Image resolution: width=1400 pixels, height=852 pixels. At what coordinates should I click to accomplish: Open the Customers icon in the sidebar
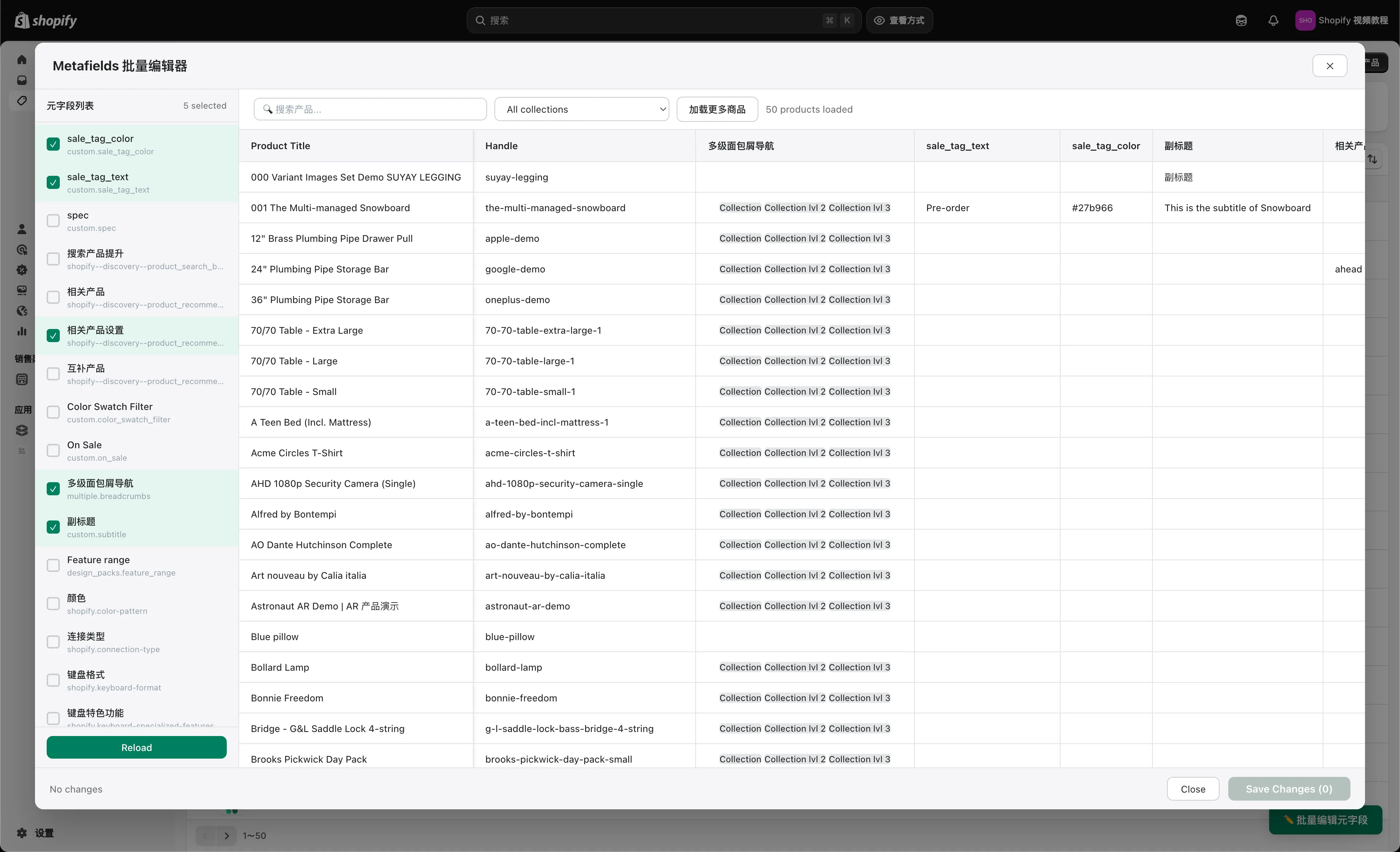click(x=22, y=229)
